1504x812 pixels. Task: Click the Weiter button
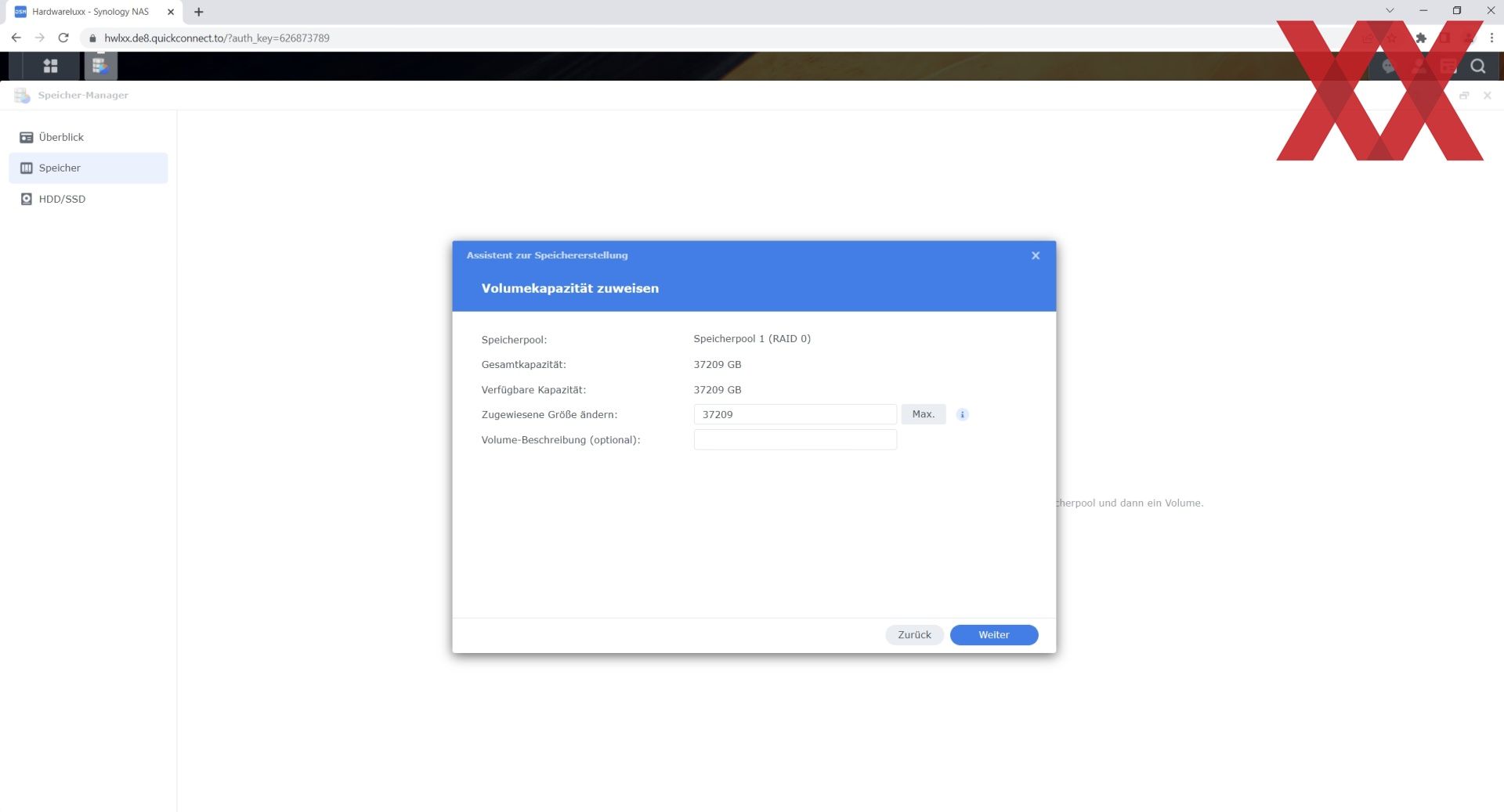[993, 635]
